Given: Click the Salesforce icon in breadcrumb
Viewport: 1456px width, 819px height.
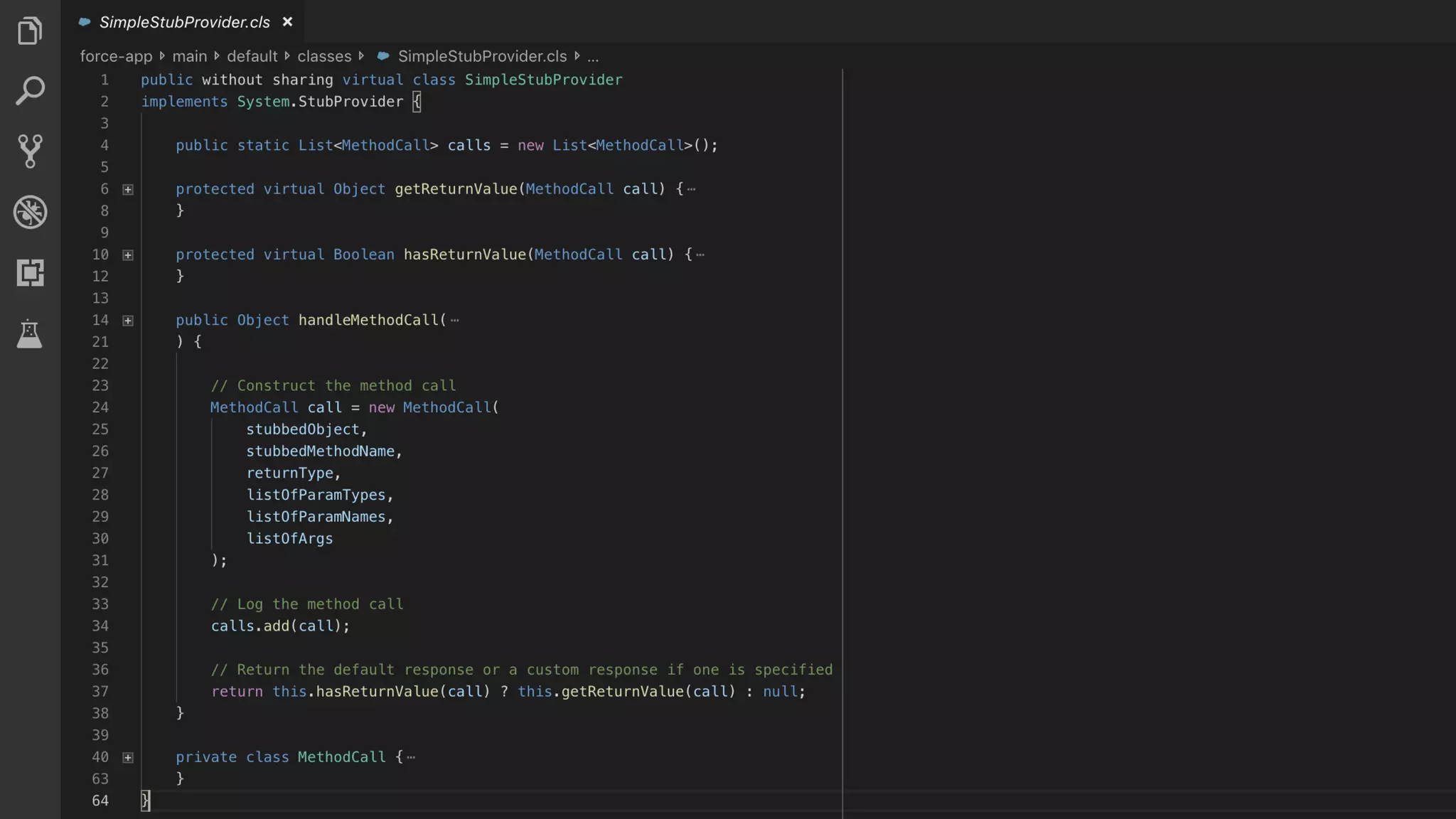Looking at the screenshot, I should coord(383,56).
